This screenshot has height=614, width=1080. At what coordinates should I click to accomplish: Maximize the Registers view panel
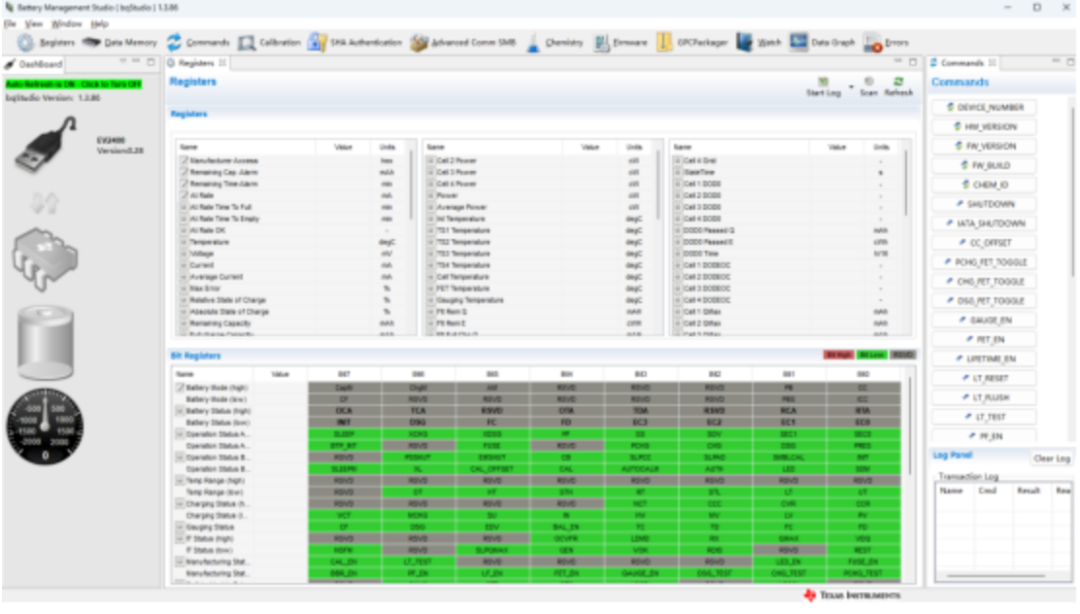coord(913,63)
